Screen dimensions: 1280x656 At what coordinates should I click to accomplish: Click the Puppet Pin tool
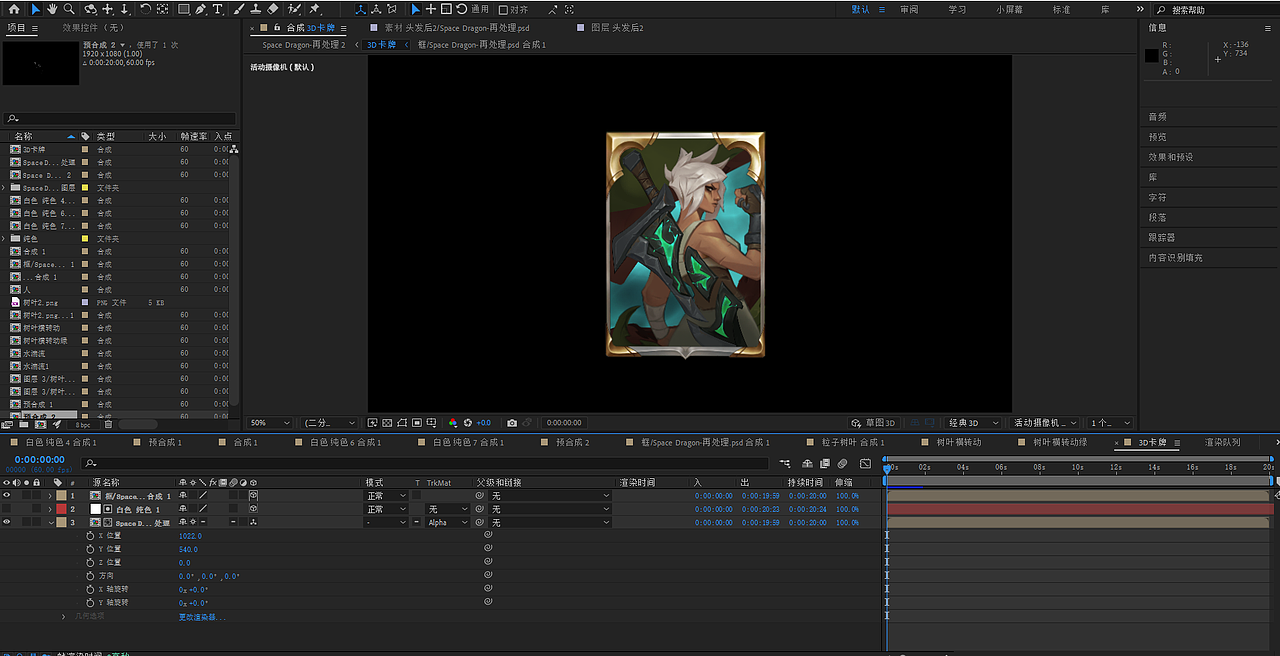click(314, 9)
